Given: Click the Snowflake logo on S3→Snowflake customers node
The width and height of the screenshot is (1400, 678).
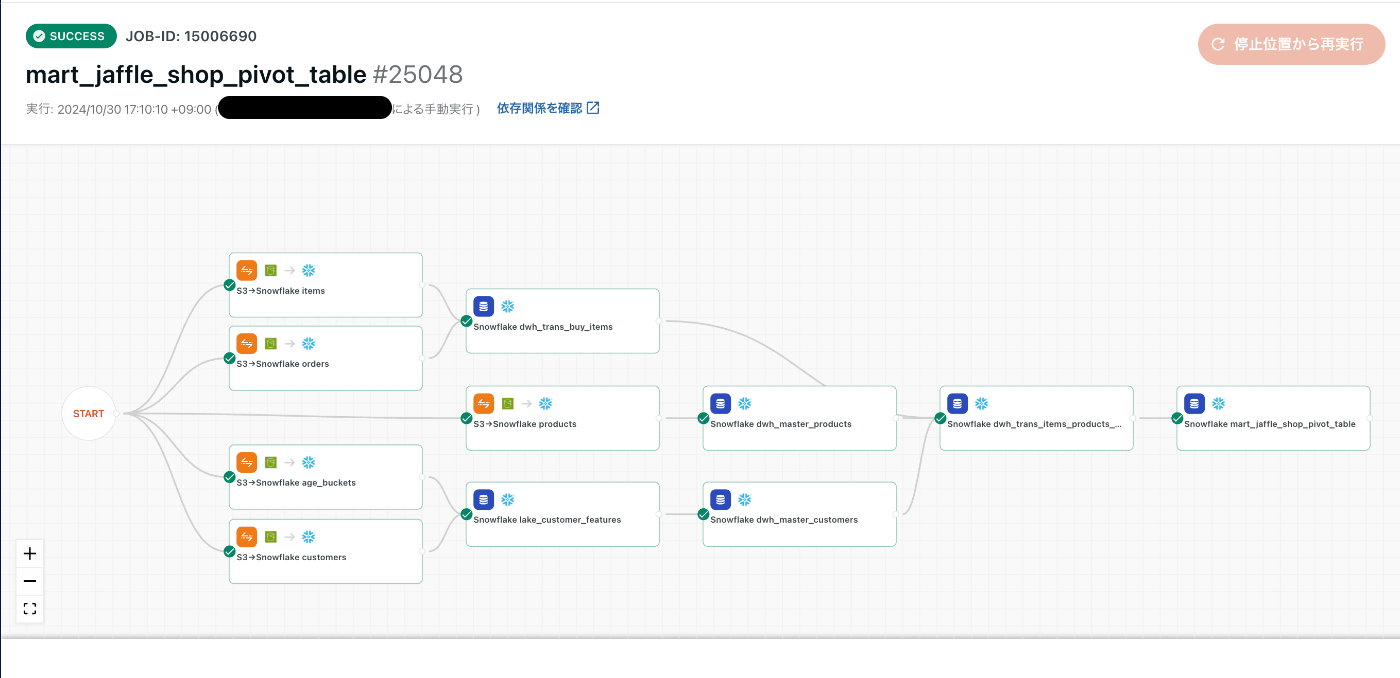Looking at the screenshot, I should tap(309, 536).
